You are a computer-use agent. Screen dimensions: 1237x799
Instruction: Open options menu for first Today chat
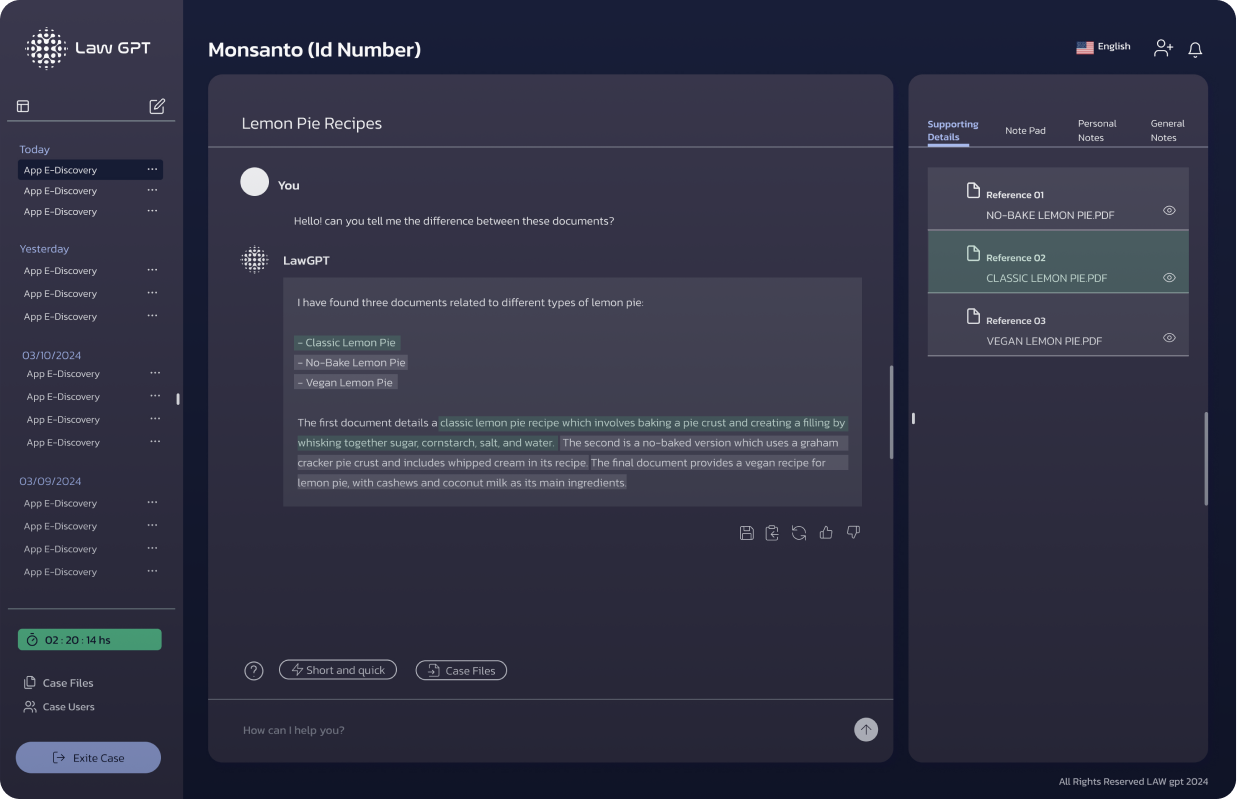coord(152,170)
